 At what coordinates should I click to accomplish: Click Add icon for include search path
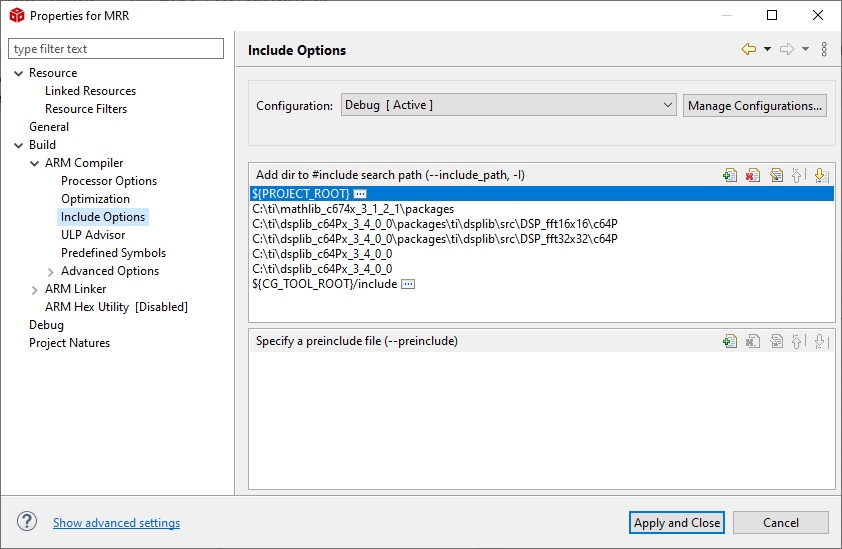coord(730,175)
